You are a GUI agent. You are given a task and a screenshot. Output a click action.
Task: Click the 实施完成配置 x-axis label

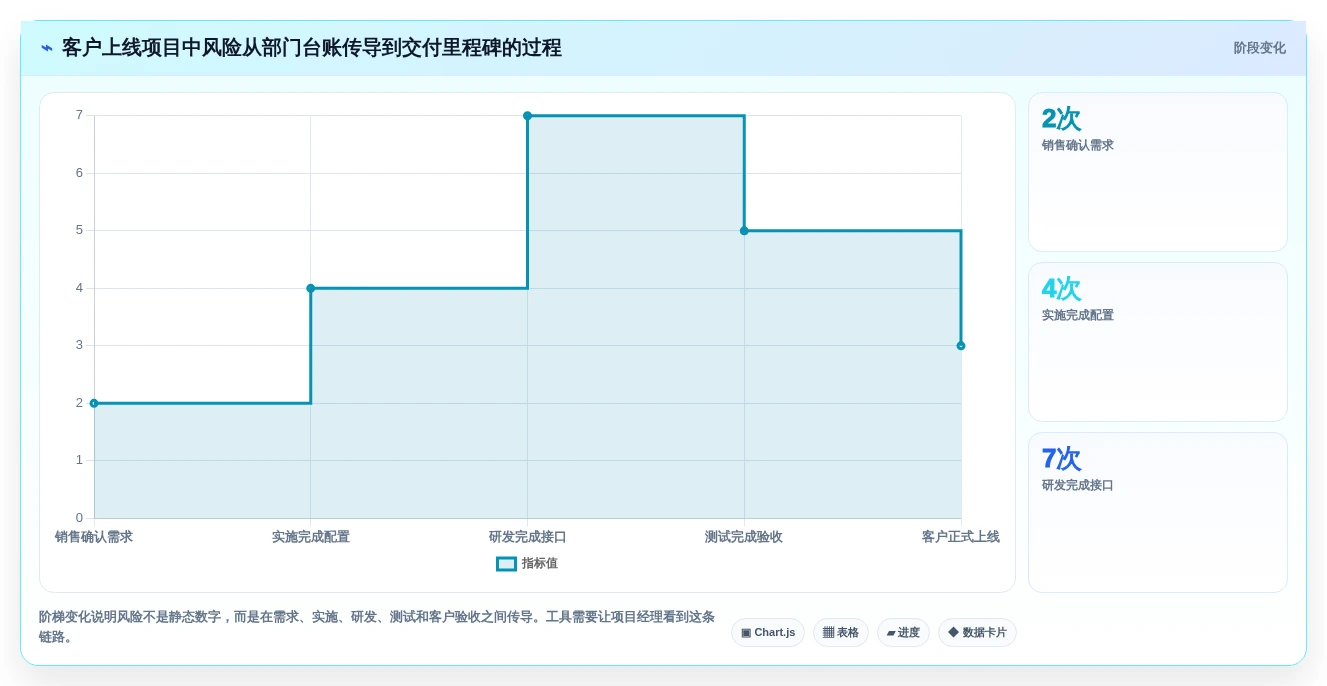[x=311, y=537]
